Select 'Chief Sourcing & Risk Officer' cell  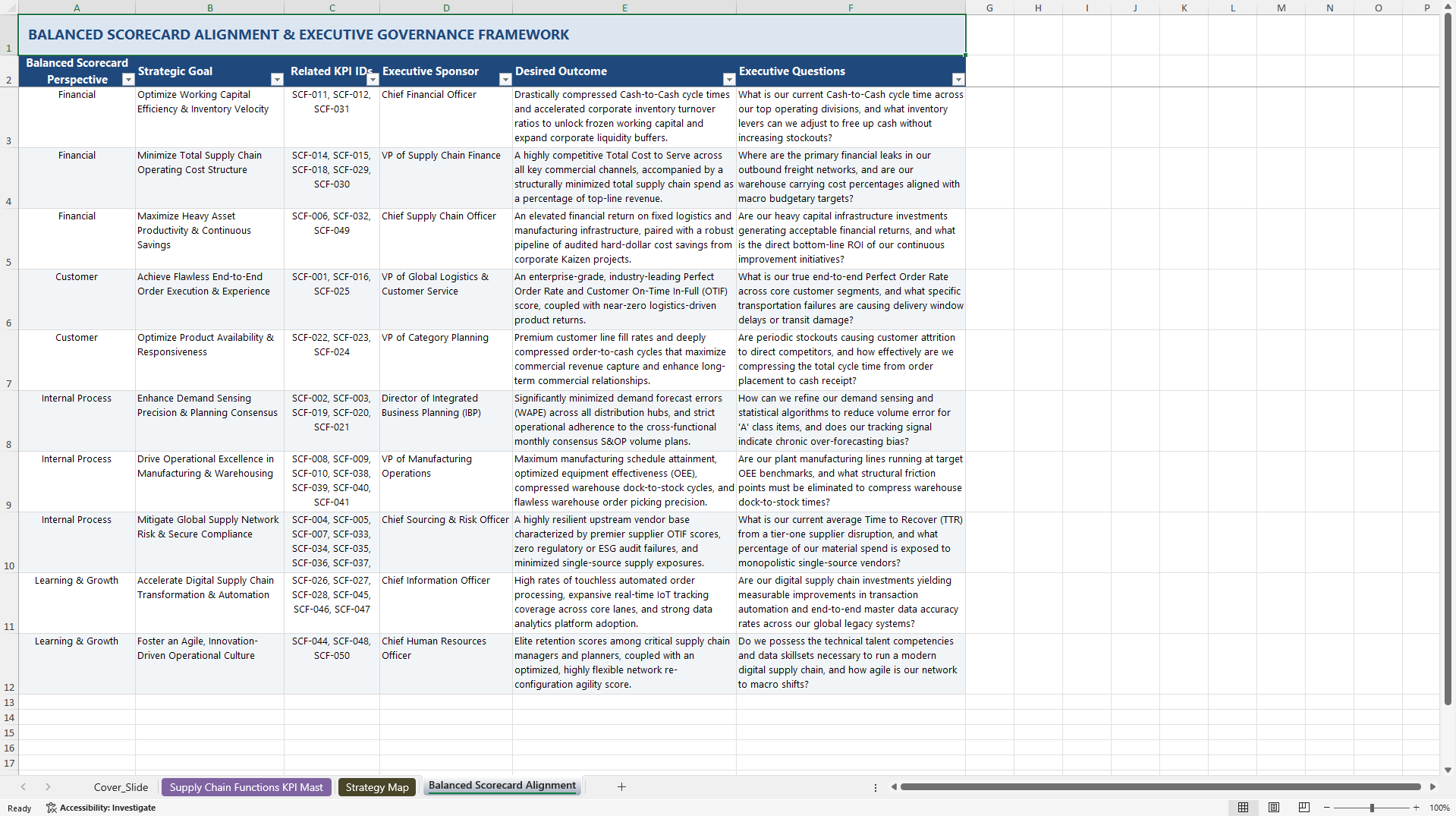[446, 542]
